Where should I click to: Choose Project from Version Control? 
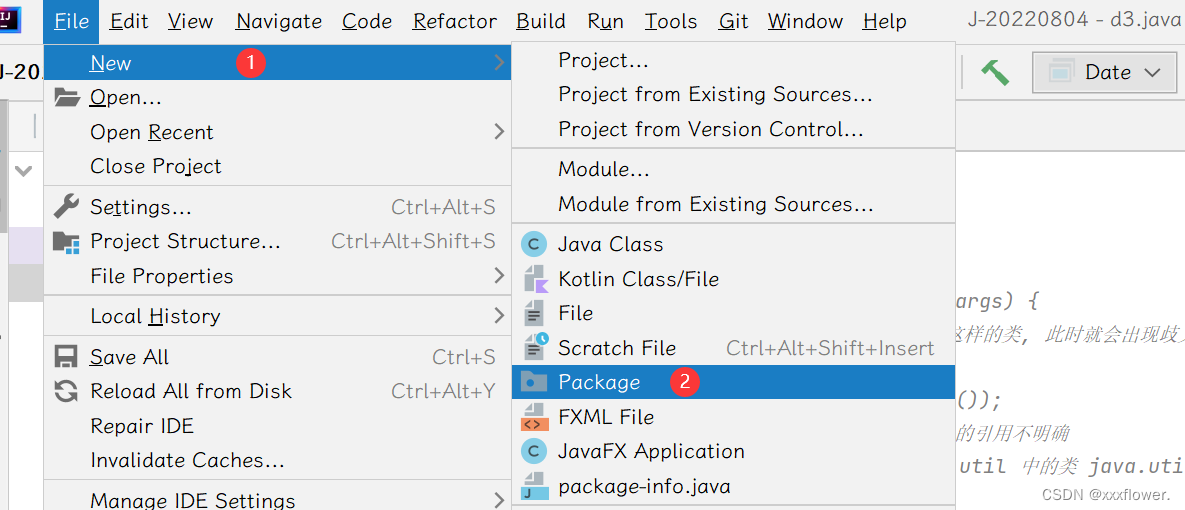pos(710,129)
